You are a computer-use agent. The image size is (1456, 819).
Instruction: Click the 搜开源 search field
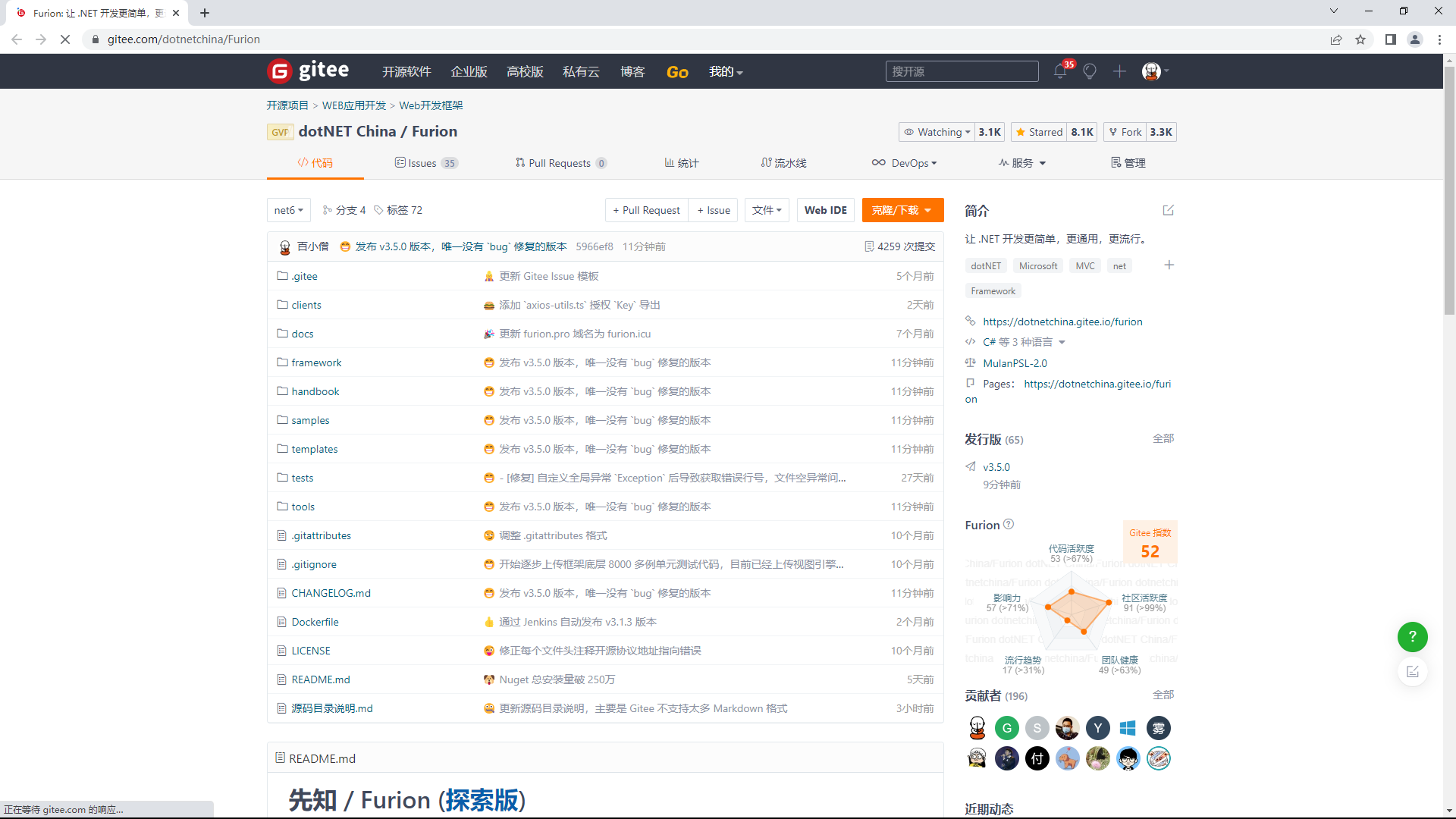point(962,71)
